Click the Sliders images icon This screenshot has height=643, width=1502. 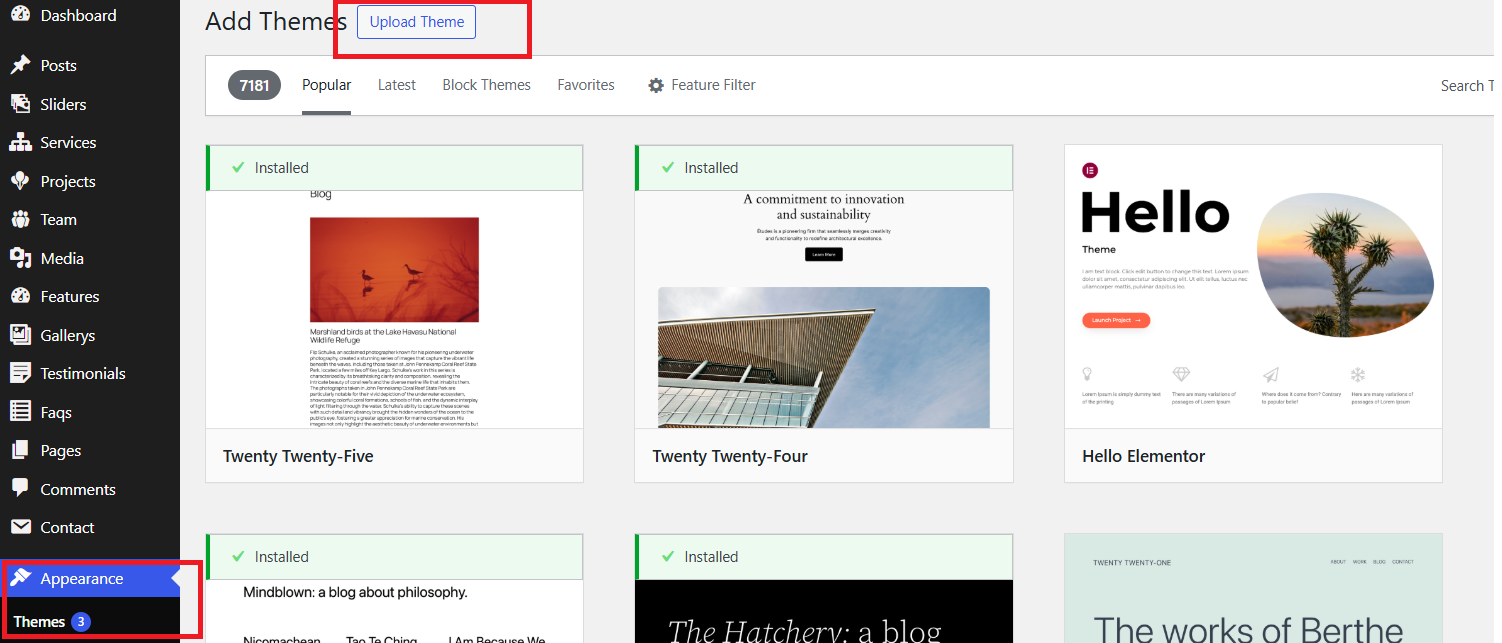pos(20,104)
